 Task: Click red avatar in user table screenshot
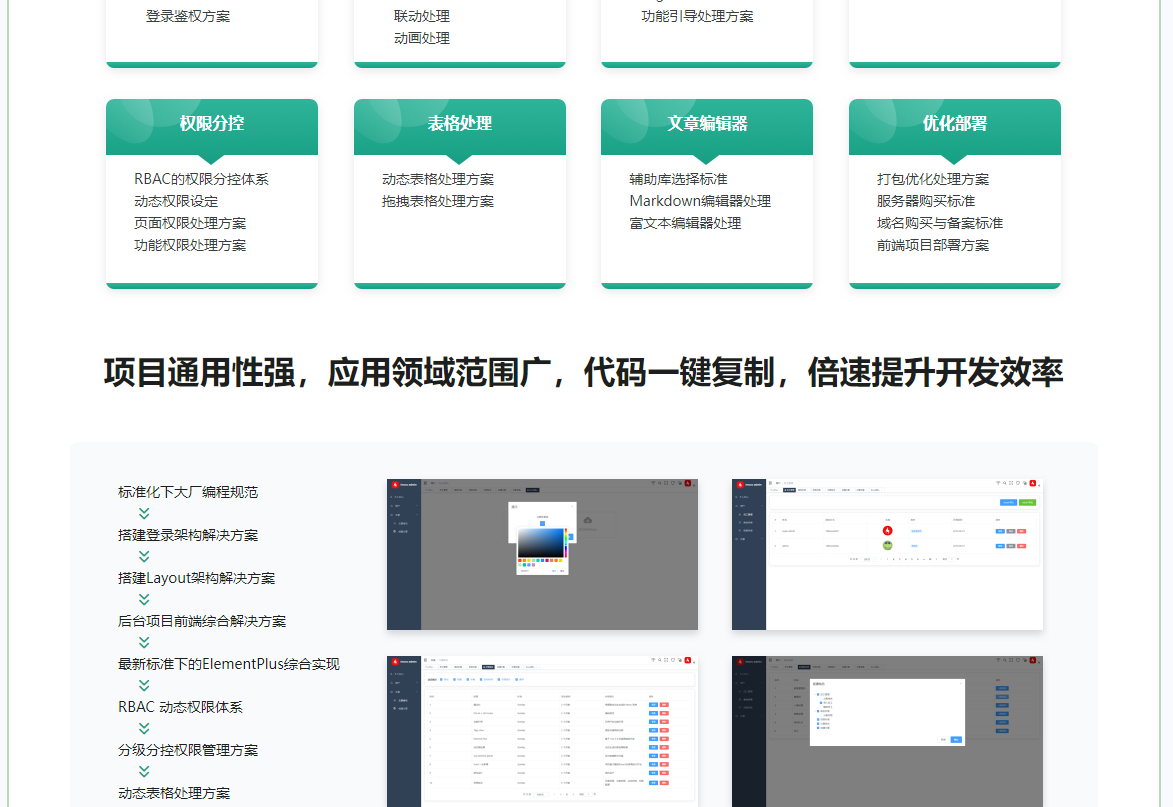point(887,530)
